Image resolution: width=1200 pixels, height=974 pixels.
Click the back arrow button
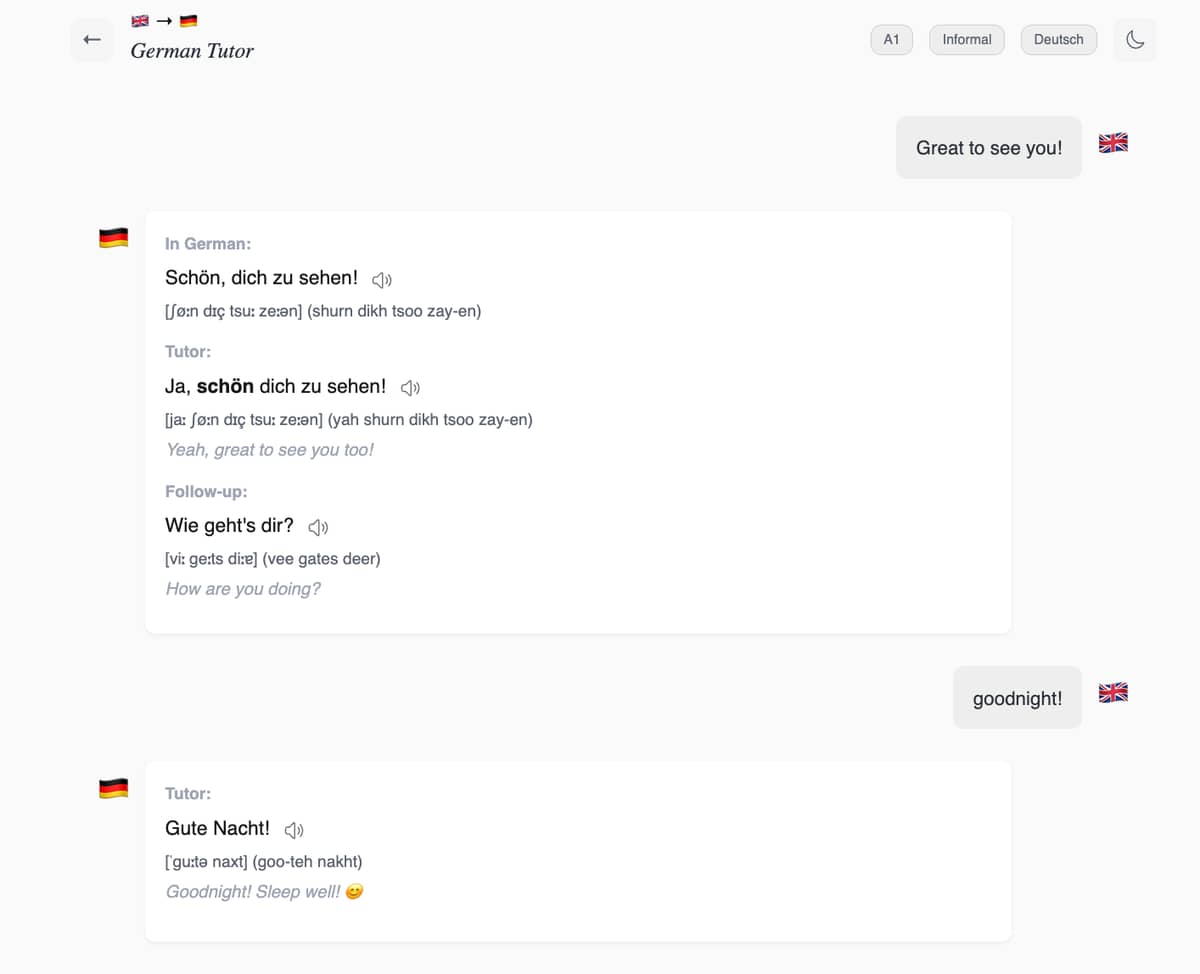92,40
